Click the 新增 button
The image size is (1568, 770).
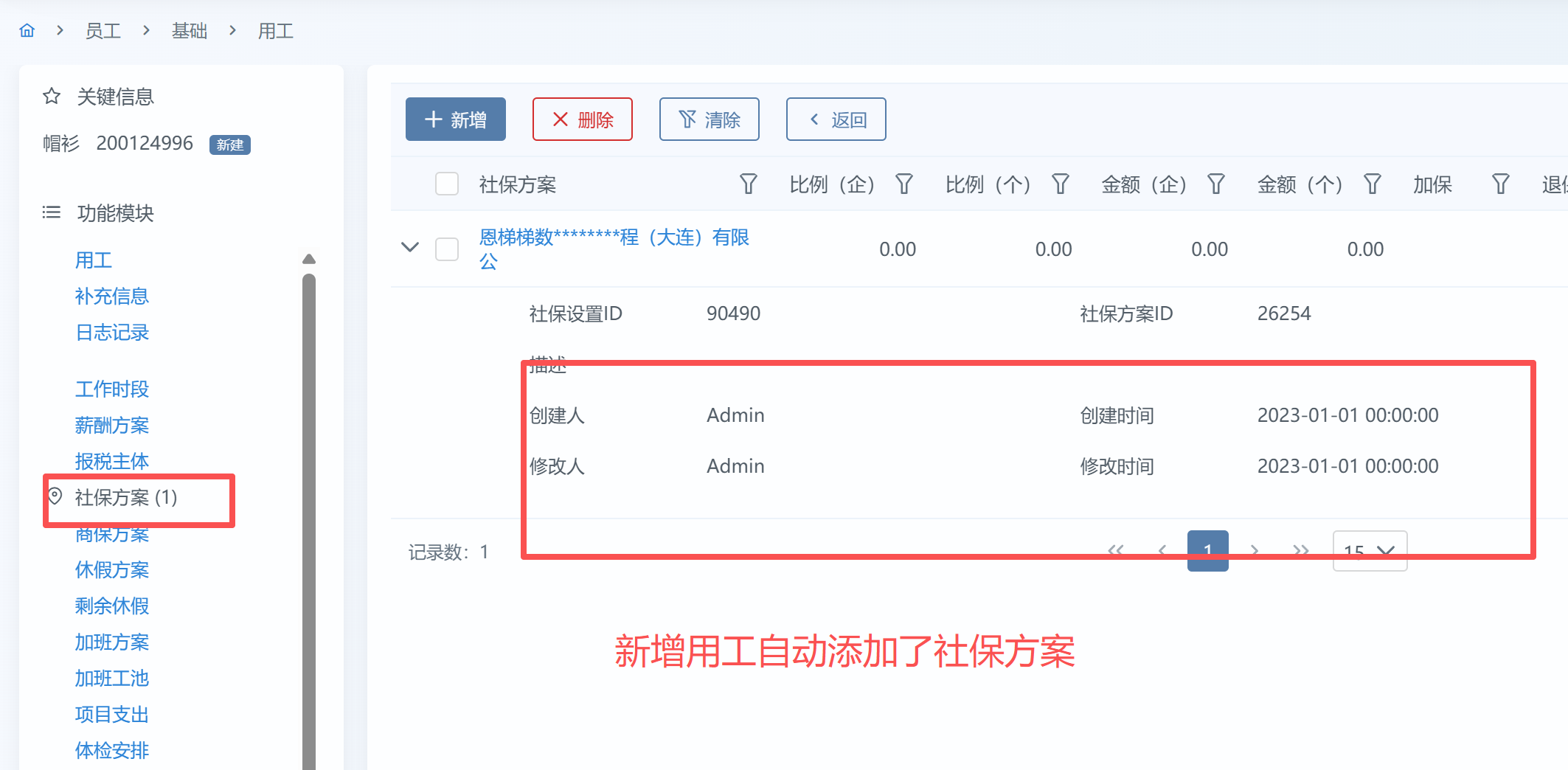coord(456,119)
